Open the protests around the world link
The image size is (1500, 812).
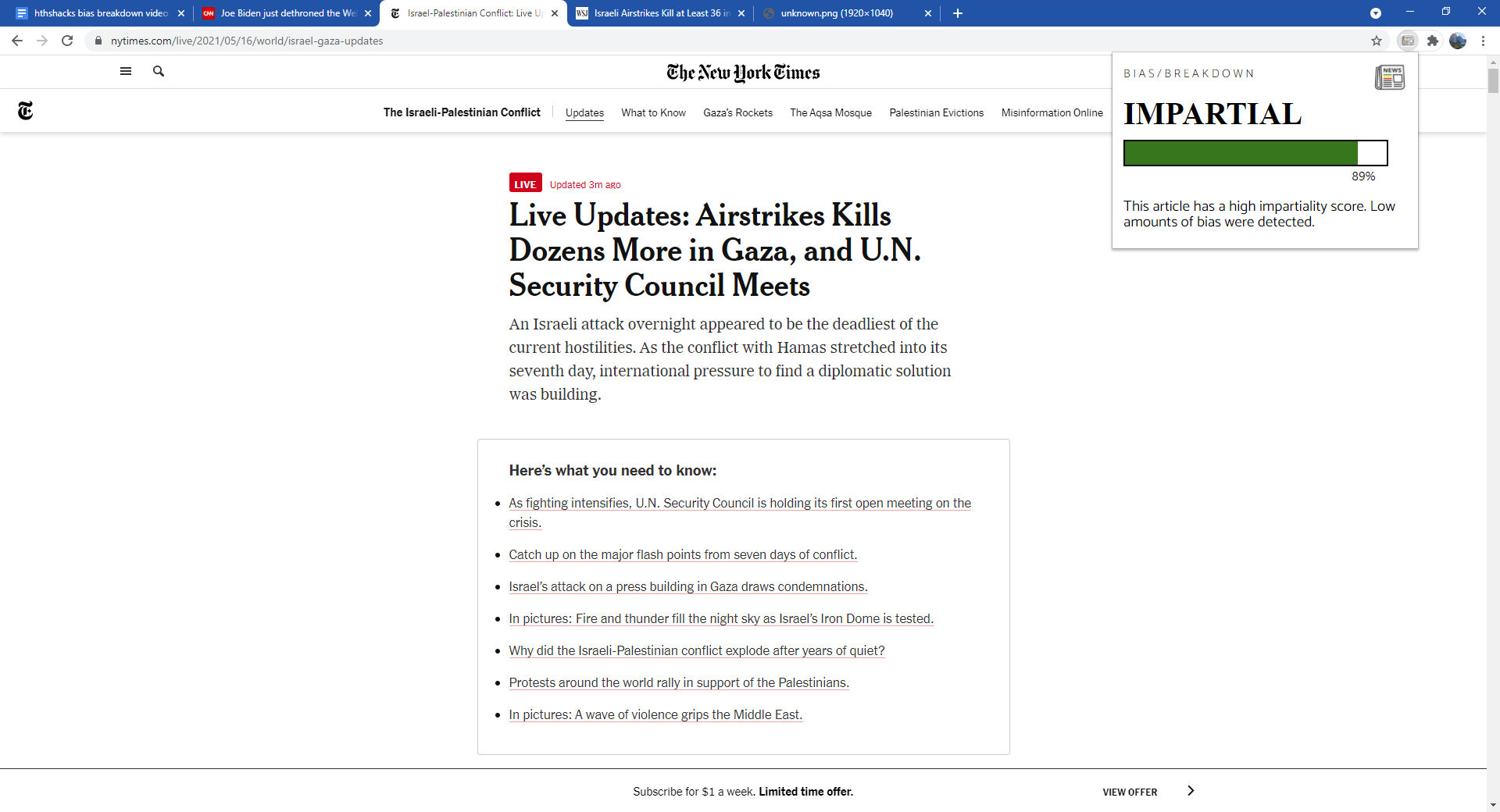[x=679, y=682]
